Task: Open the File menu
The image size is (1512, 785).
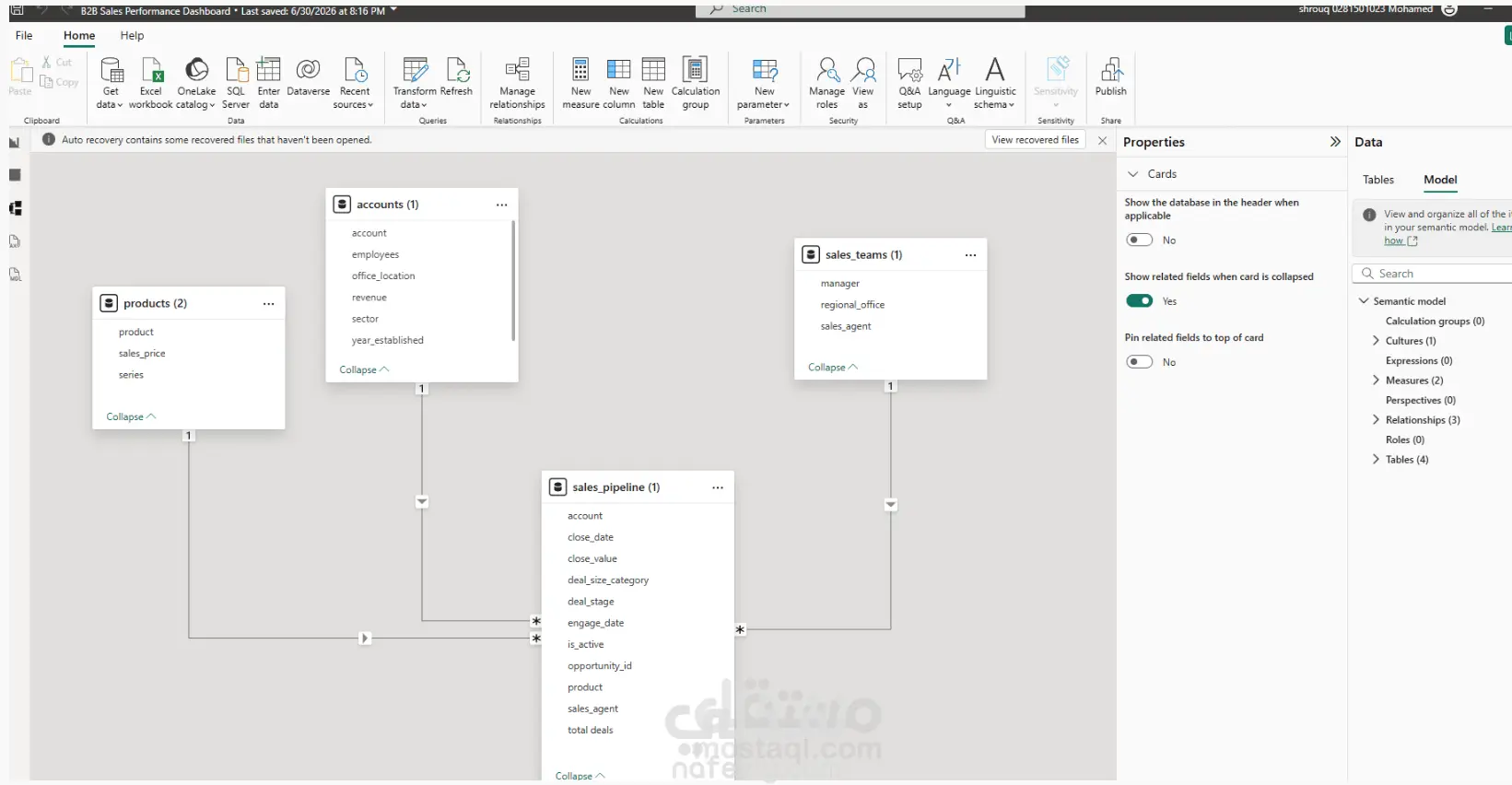Action: pos(24,35)
